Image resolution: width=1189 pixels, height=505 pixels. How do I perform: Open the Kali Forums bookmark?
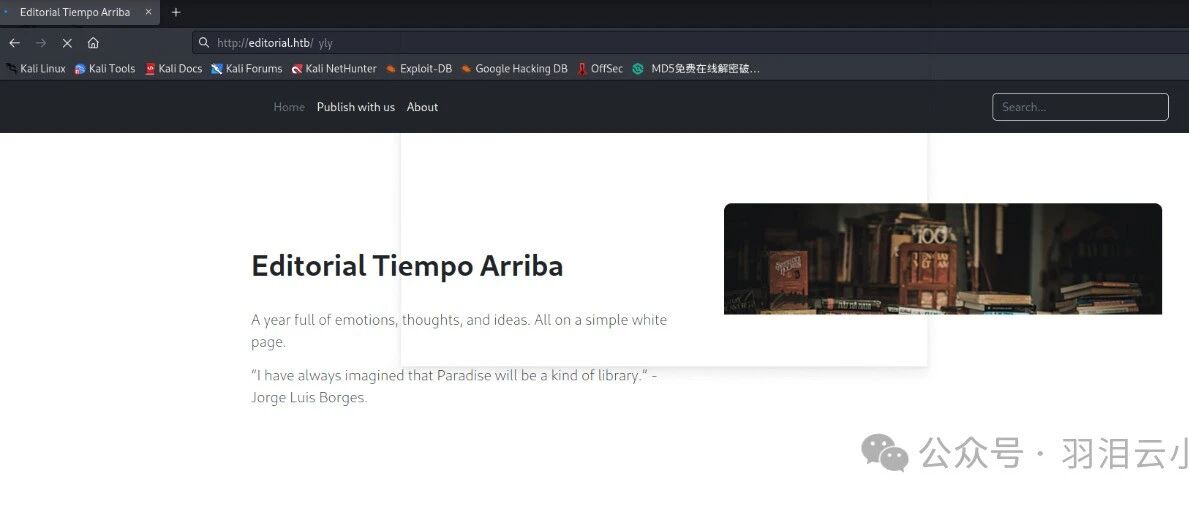(246, 68)
